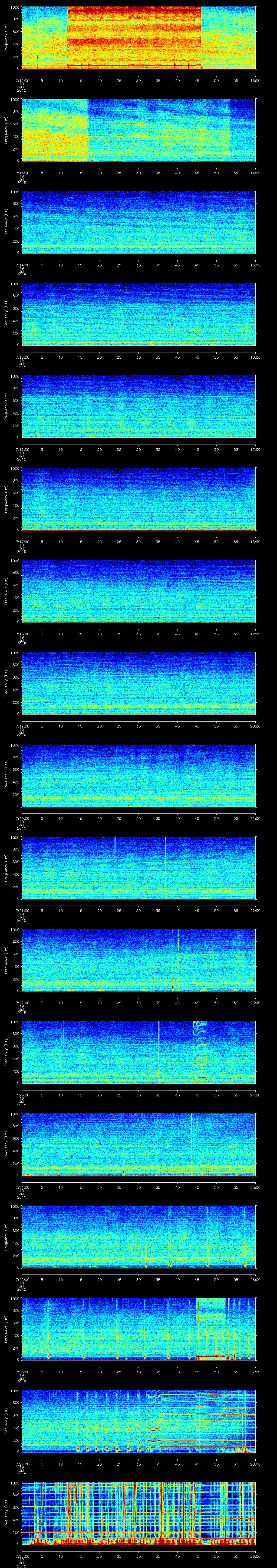Screen dimensions: 277x1568
Task: Open the spectrogram panel starting at 7:26:00
Action: (139, 1329)
